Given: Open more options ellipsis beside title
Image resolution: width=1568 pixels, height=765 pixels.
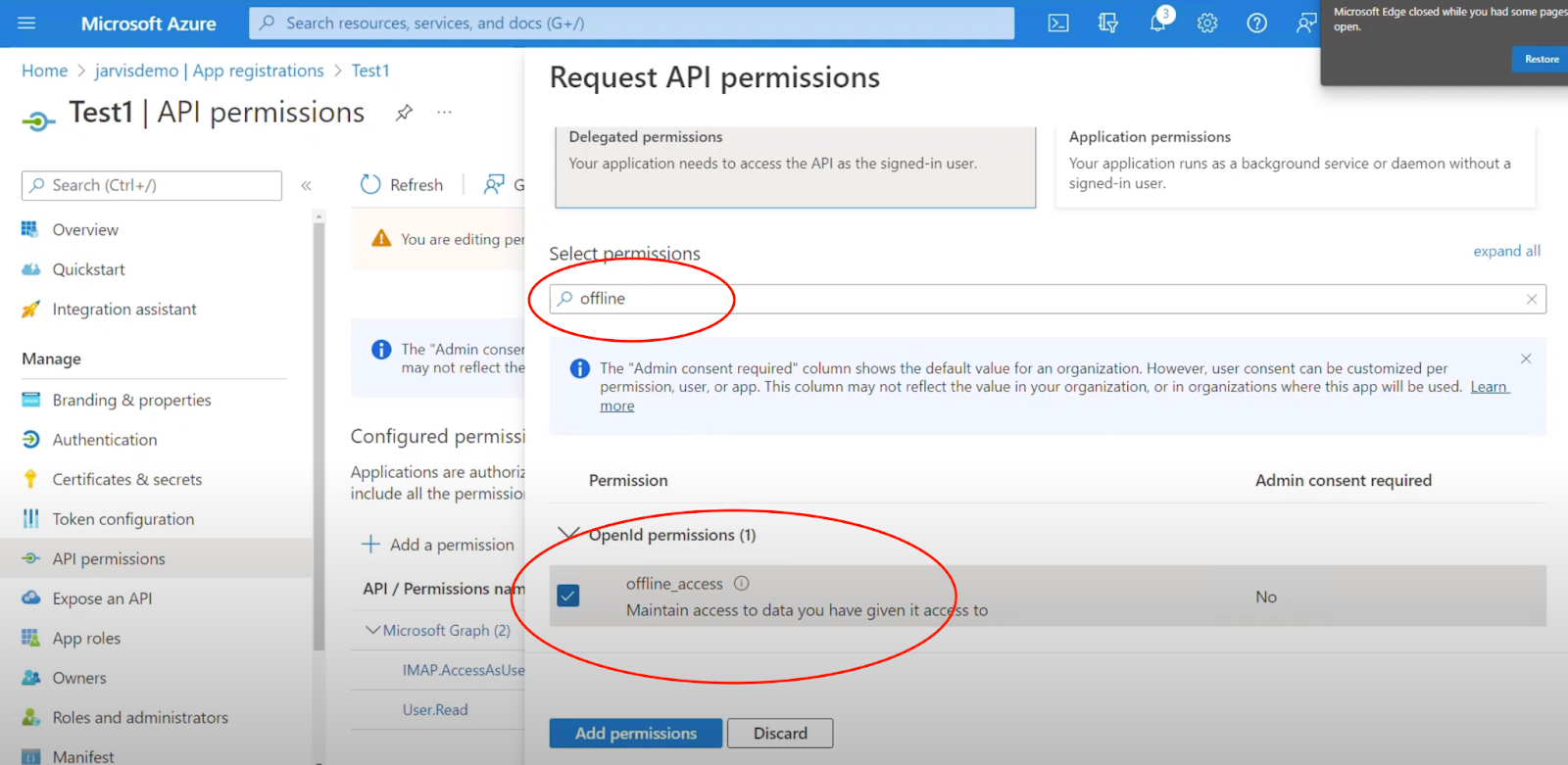Looking at the screenshot, I should coord(445,113).
